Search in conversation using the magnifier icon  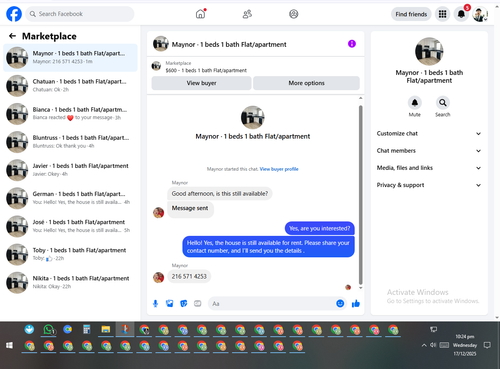coord(443,103)
